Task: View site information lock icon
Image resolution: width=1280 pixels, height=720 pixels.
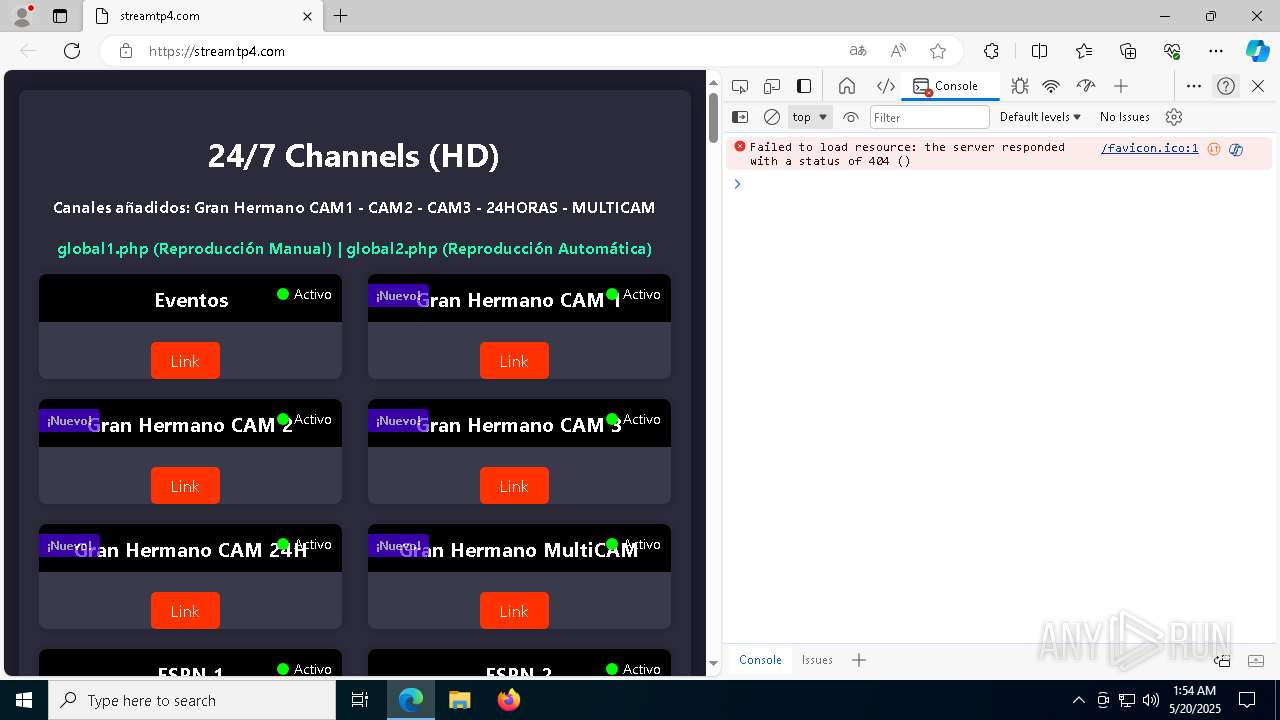Action: (125, 51)
